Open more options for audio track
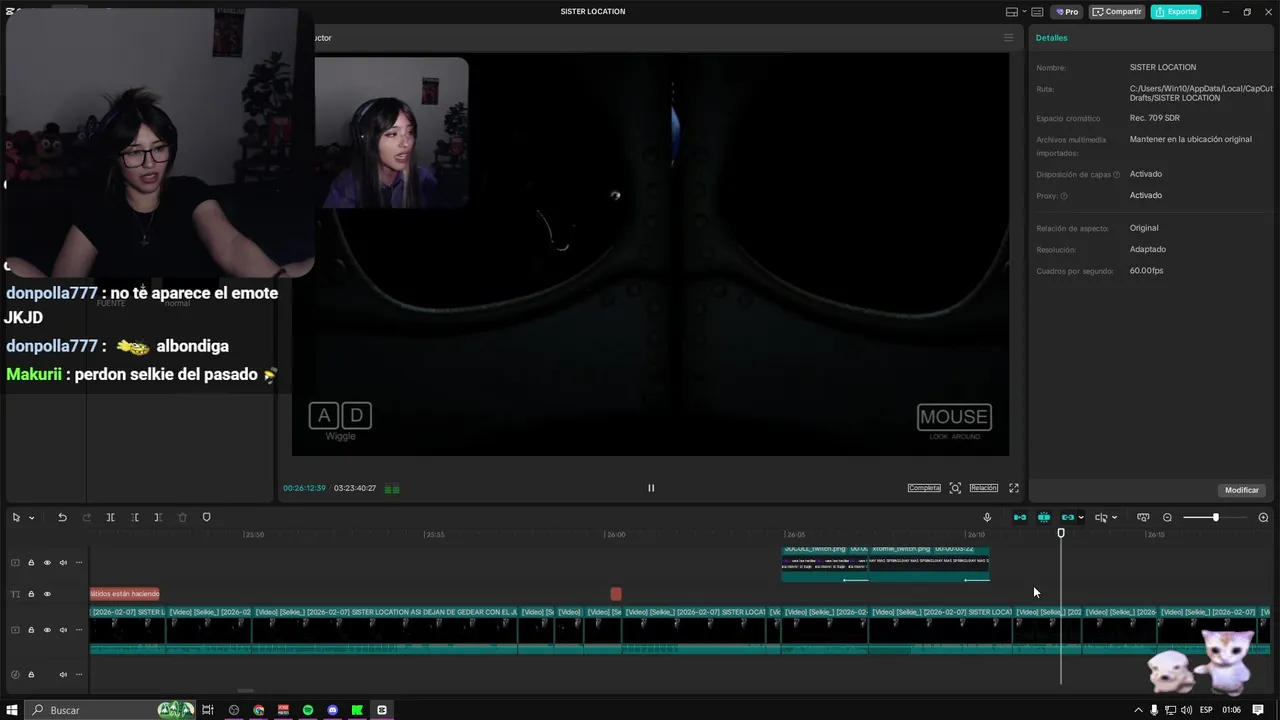 [79, 674]
